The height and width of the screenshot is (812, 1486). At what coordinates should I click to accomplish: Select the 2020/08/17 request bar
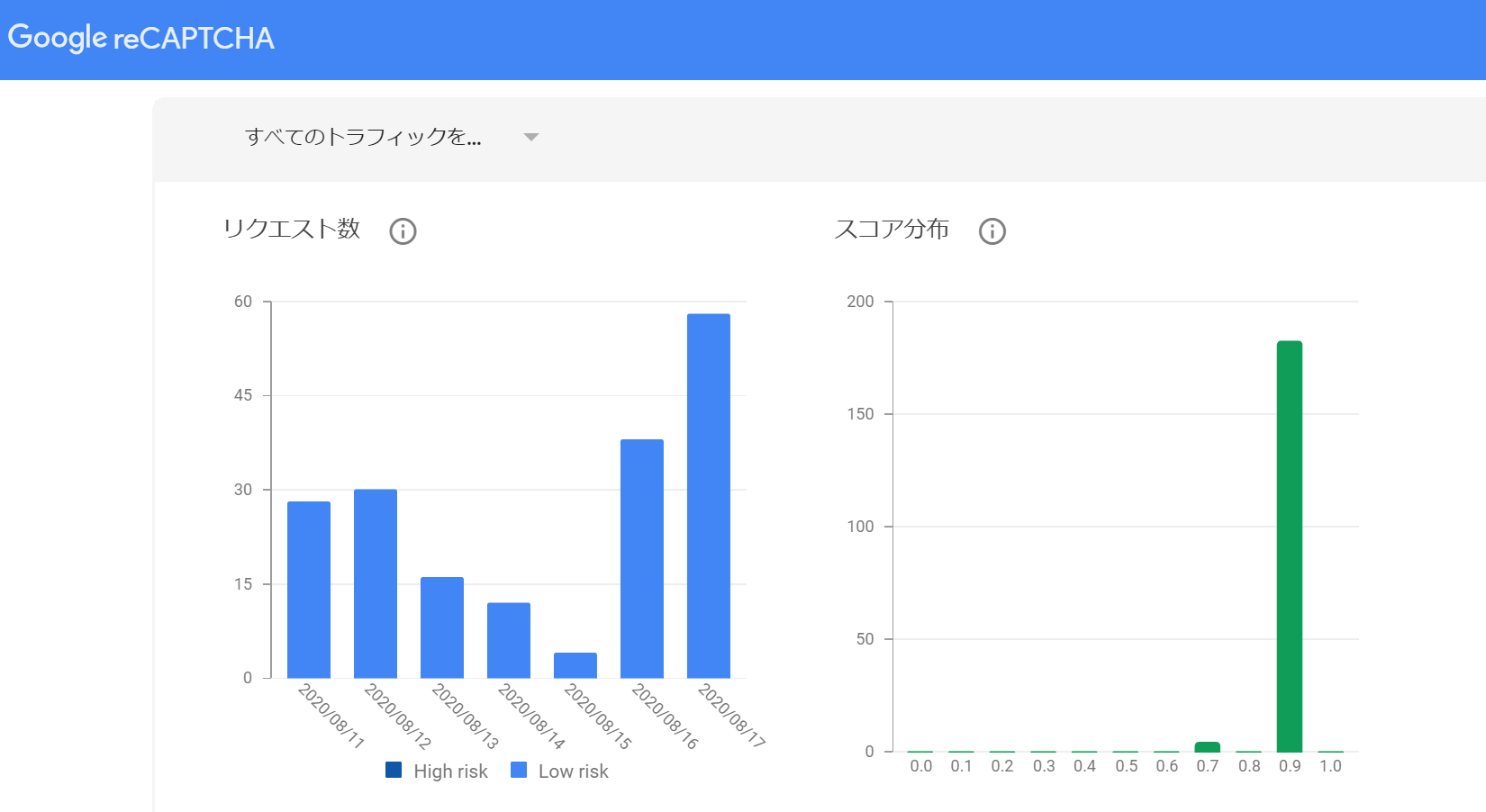709,496
